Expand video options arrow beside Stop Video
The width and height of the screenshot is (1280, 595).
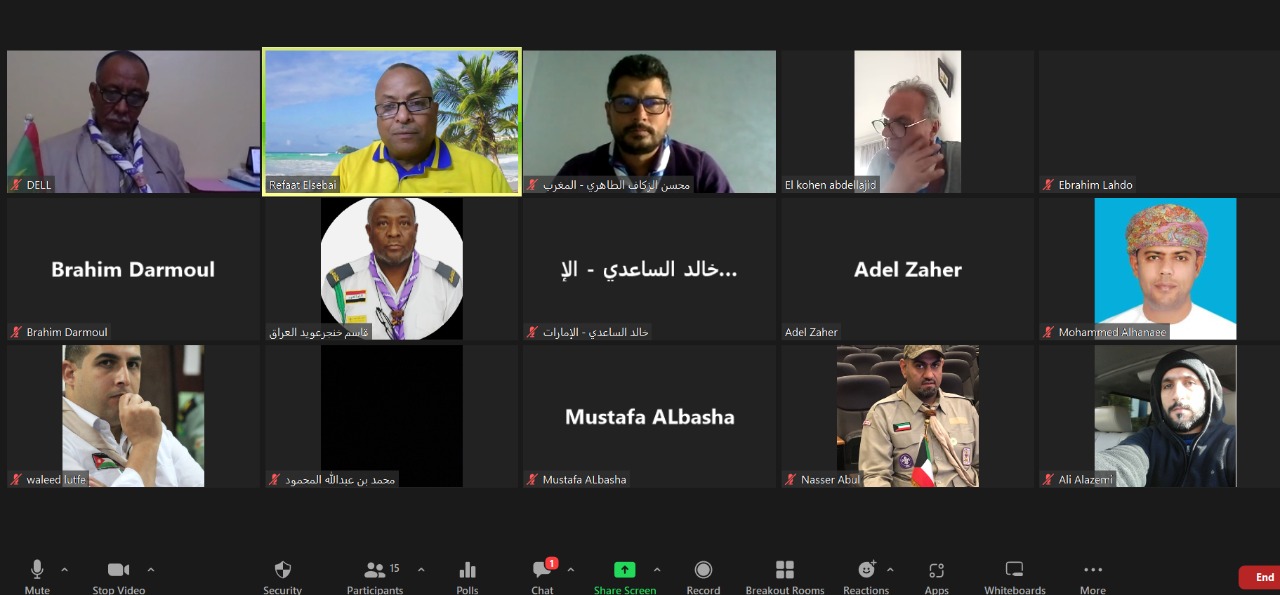(x=151, y=570)
